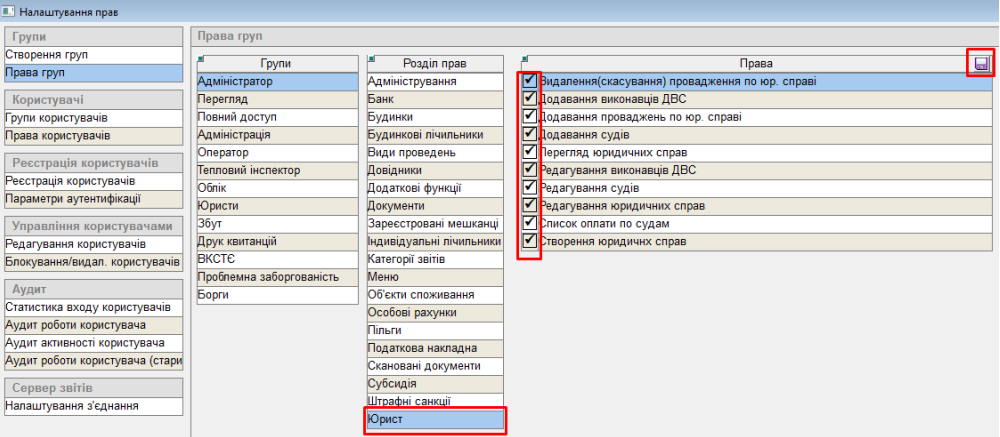Disable the Створення юридичних справ right

(529, 241)
